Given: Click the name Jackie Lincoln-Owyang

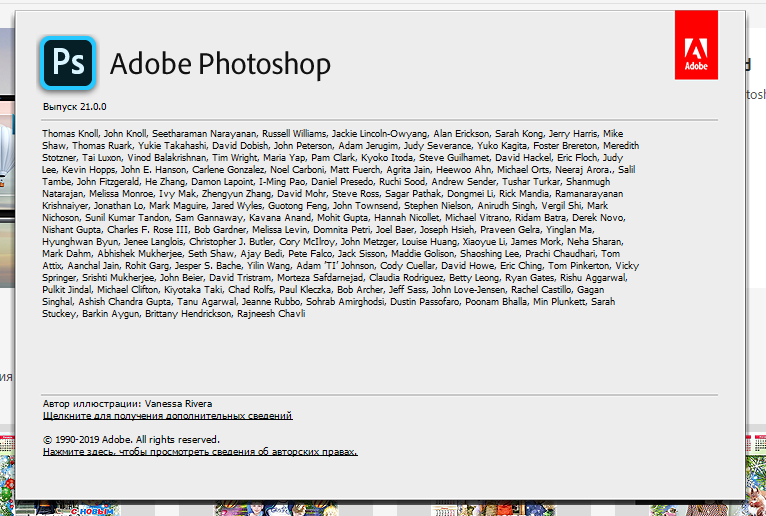Looking at the screenshot, I should tap(380, 133).
